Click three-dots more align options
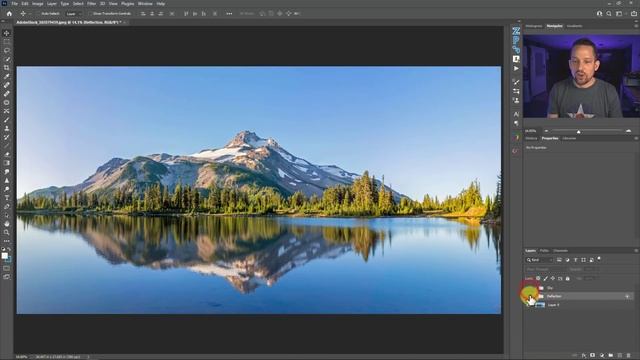 (x=229, y=13)
